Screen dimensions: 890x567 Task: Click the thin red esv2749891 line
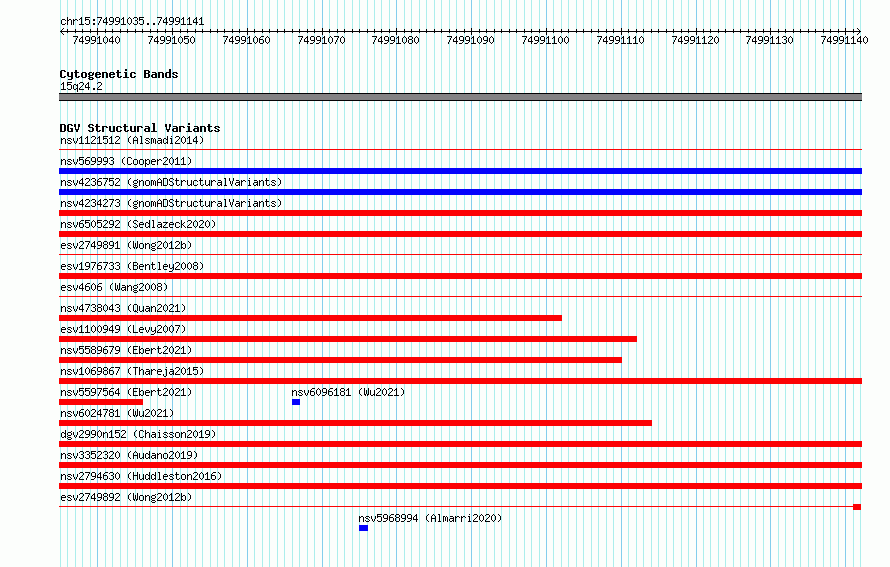pyautogui.click(x=460, y=255)
